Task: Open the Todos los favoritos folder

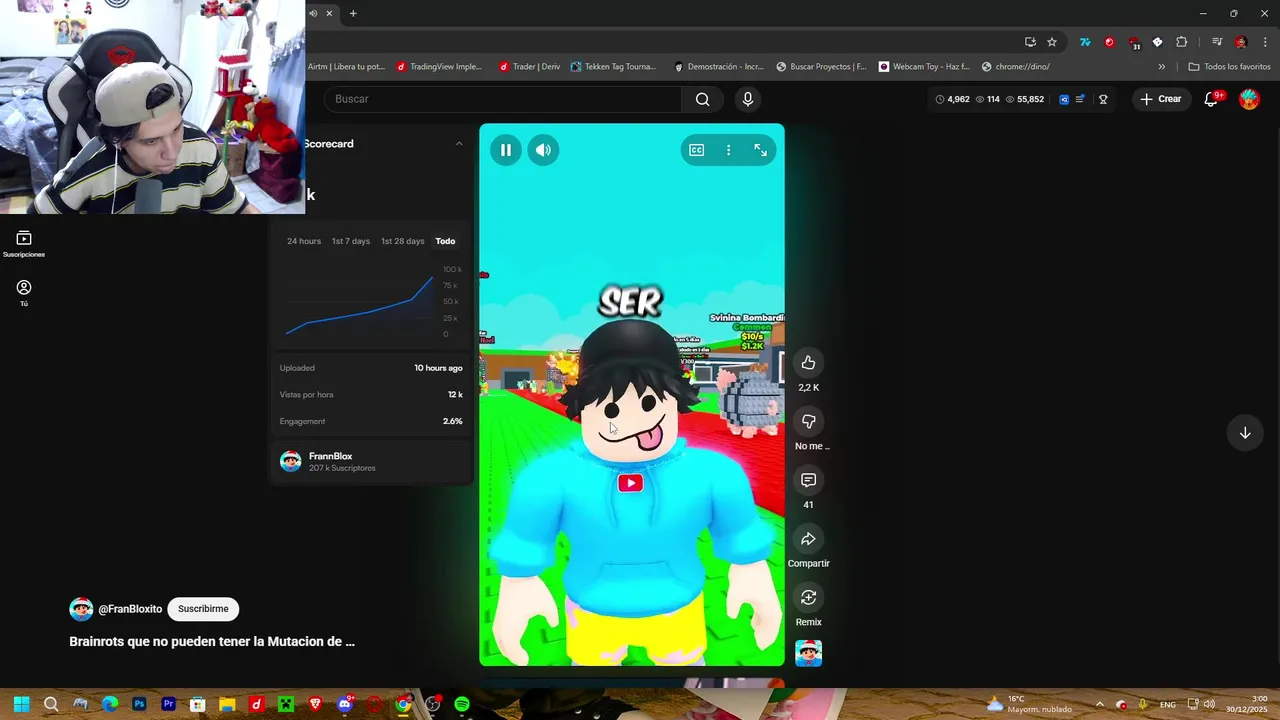Action: pyautogui.click(x=1229, y=67)
